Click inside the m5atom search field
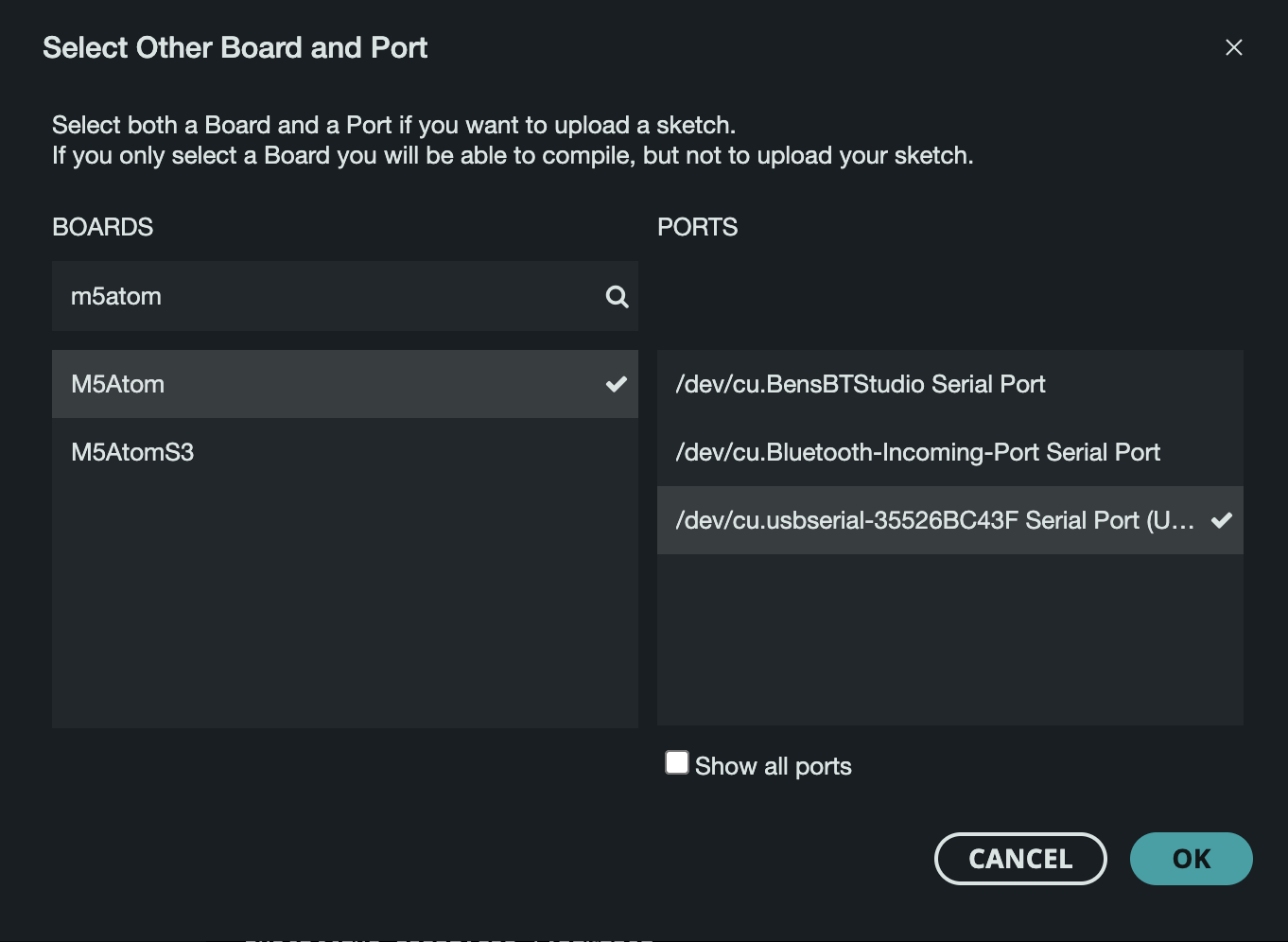This screenshot has width=1288, height=942. coord(284,296)
